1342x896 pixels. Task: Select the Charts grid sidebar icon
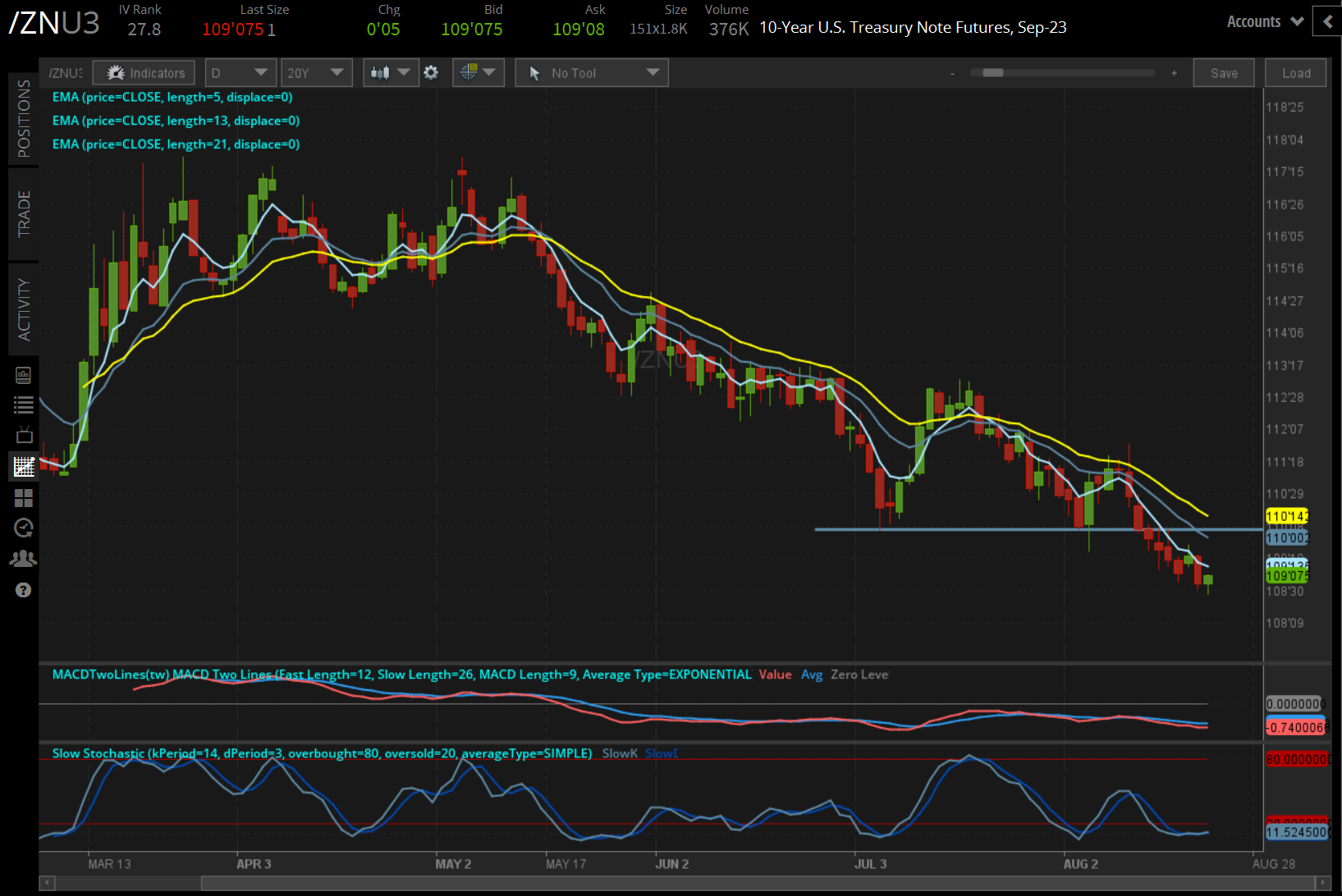pos(24,467)
